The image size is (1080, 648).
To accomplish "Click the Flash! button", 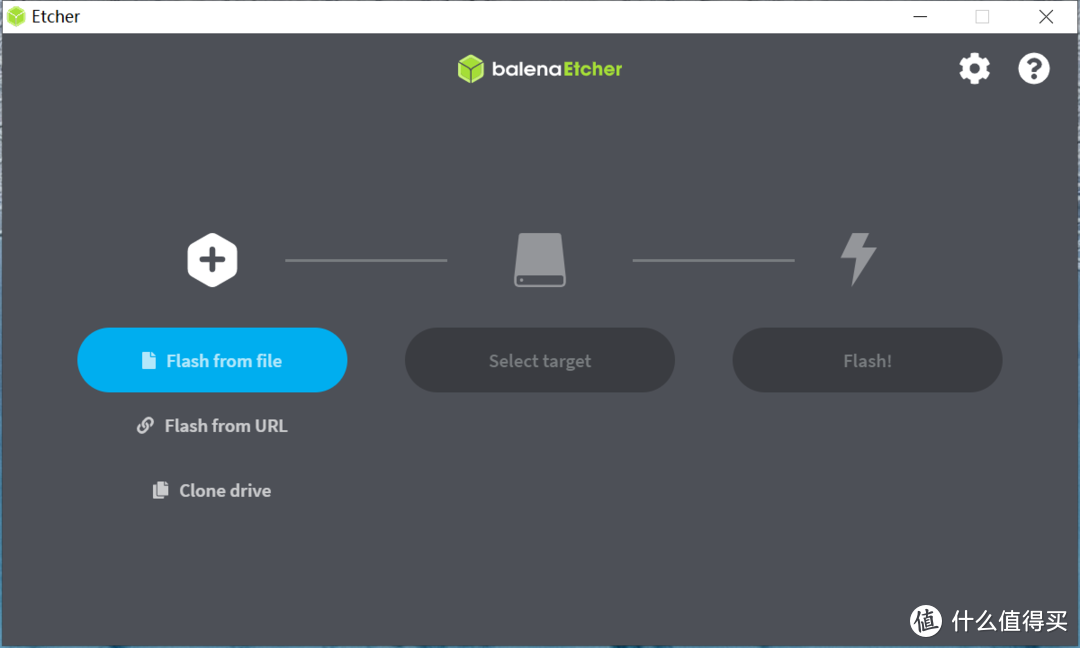I will coord(867,360).
